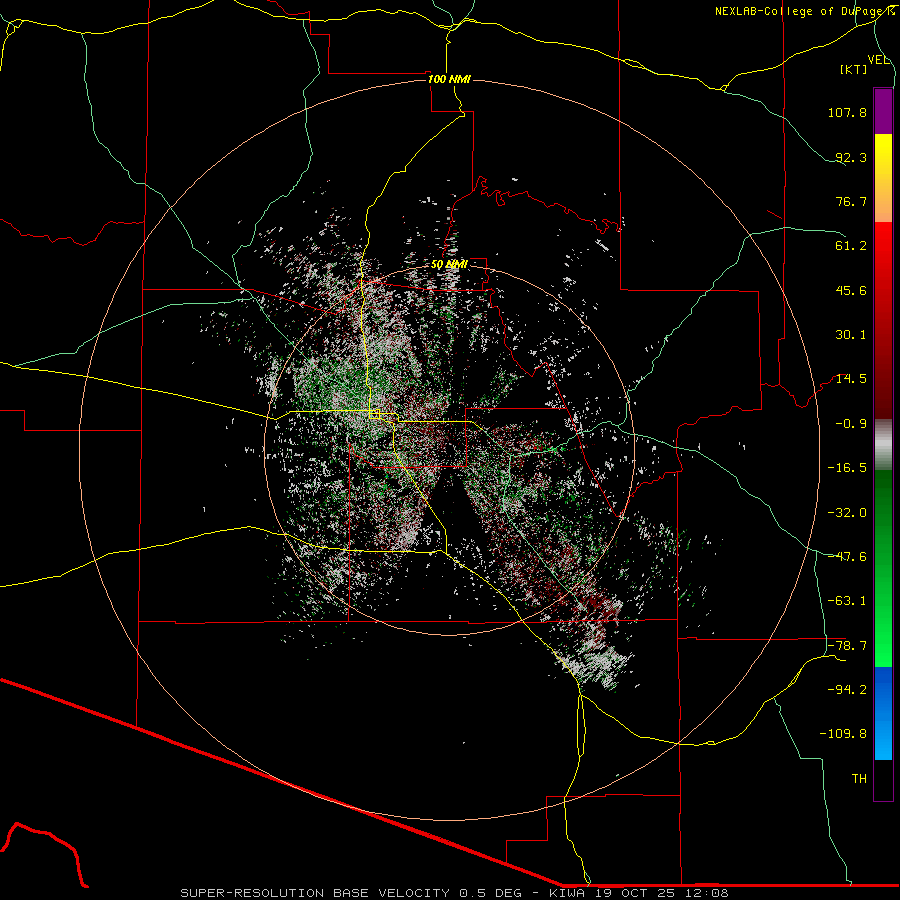This screenshot has height=900, width=900.
Task: Click the [KT] units label
Action: click(x=854, y=69)
